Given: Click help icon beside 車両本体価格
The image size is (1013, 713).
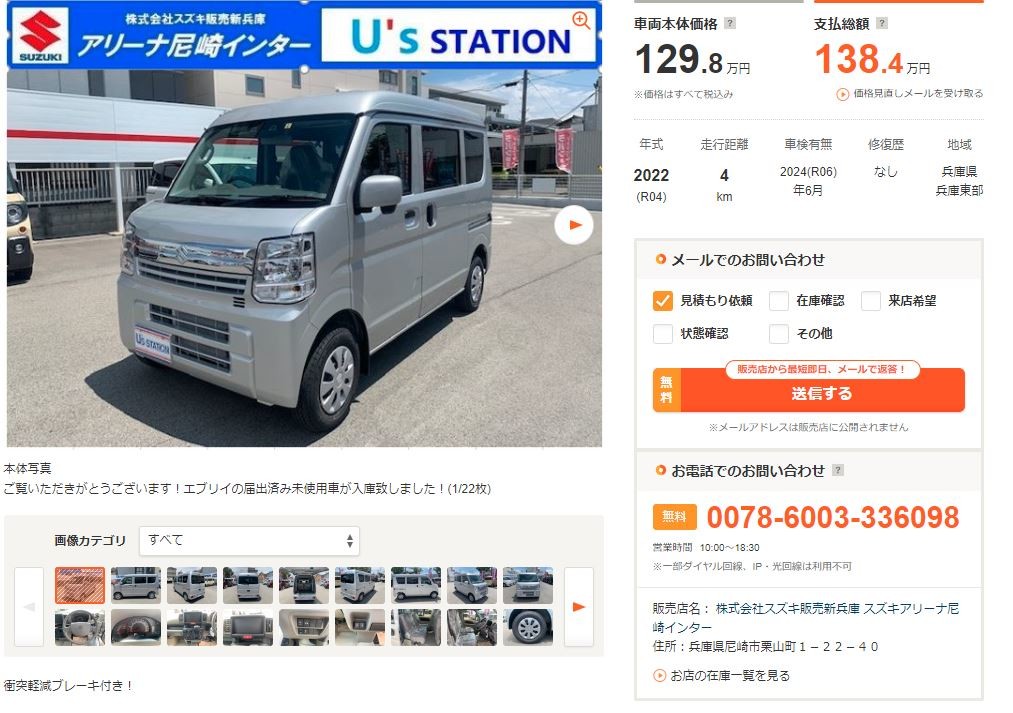Looking at the screenshot, I should pyautogui.click(x=730, y=23).
